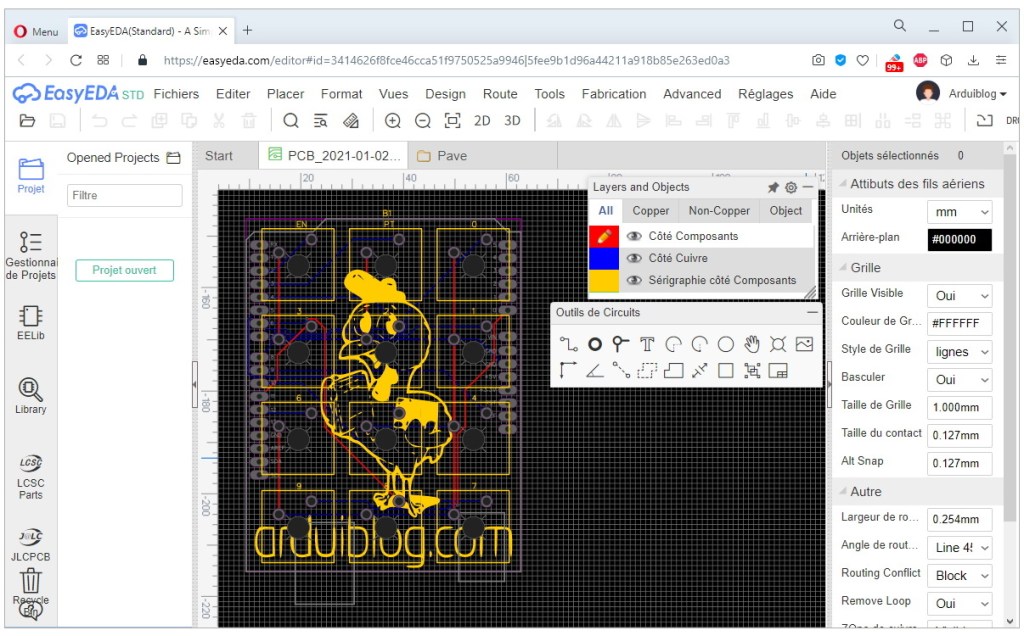The width and height of the screenshot is (1024, 636).
Task: Select the Pad tool in Outils de Circuits
Action: [595, 344]
